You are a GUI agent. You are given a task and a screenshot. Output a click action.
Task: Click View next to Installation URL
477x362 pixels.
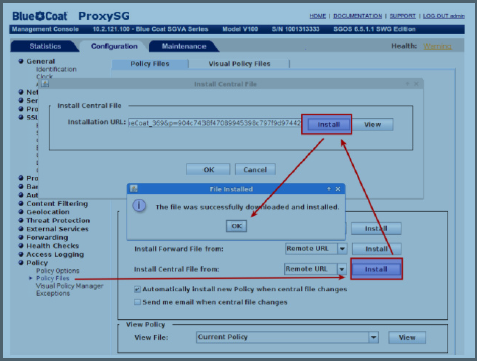(372, 125)
